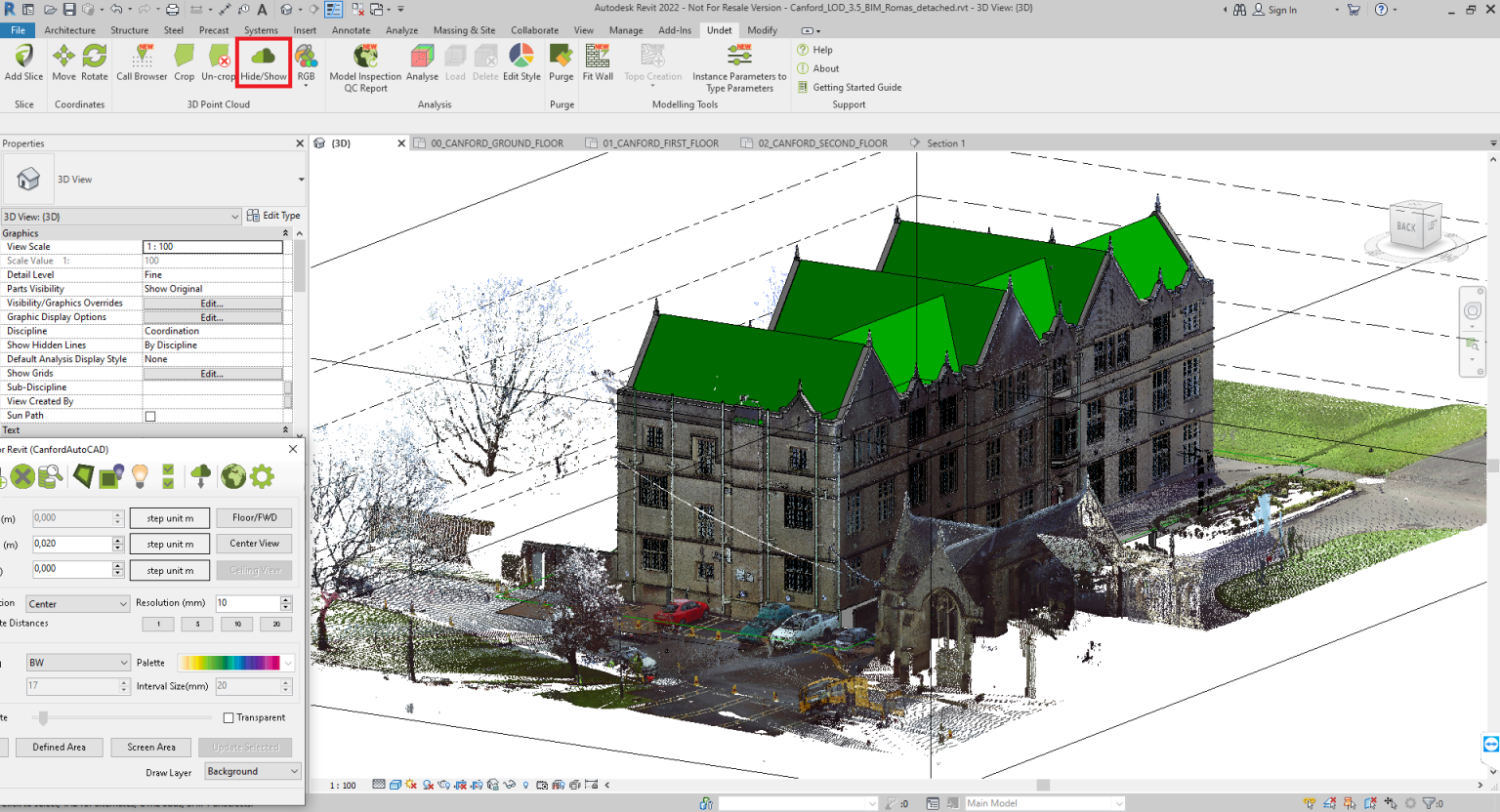This screenshot has width=1500, height=812.
Task: Click the Defined Area button
Action: [59, 747]
